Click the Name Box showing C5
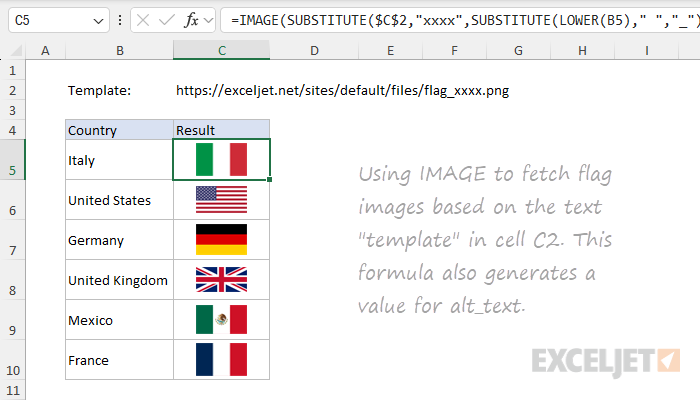700x400 pixels. 58,20
